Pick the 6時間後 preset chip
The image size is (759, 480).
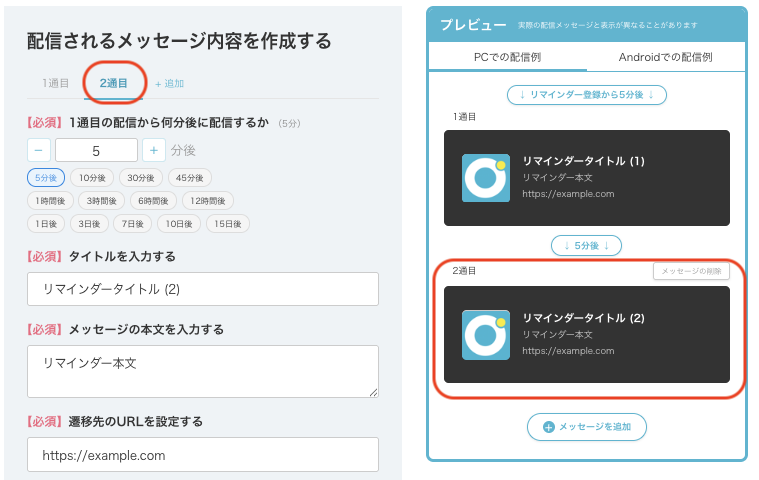click(153, 201)
